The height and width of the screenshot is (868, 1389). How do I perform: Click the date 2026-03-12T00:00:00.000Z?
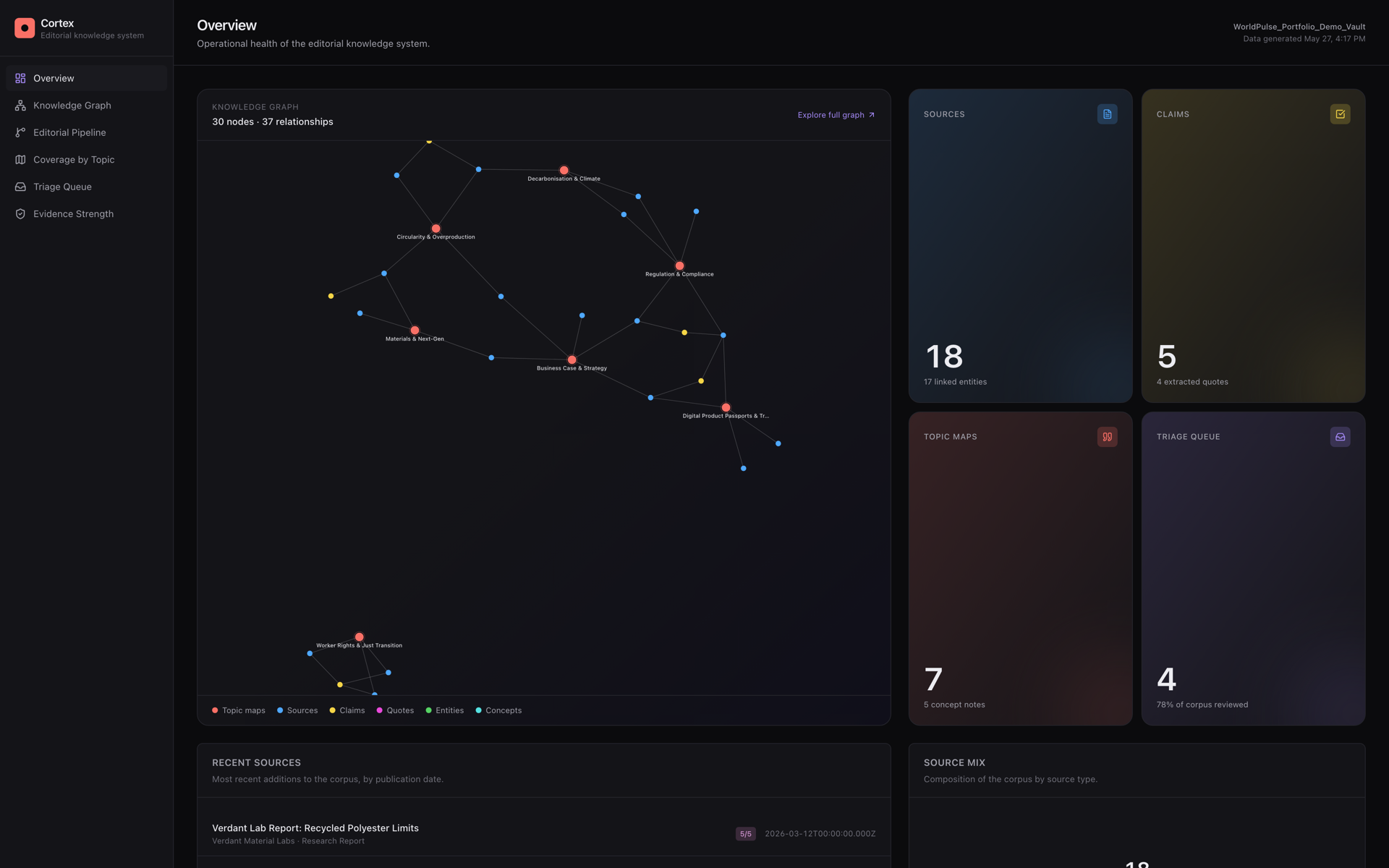click(x=820, y=834)
